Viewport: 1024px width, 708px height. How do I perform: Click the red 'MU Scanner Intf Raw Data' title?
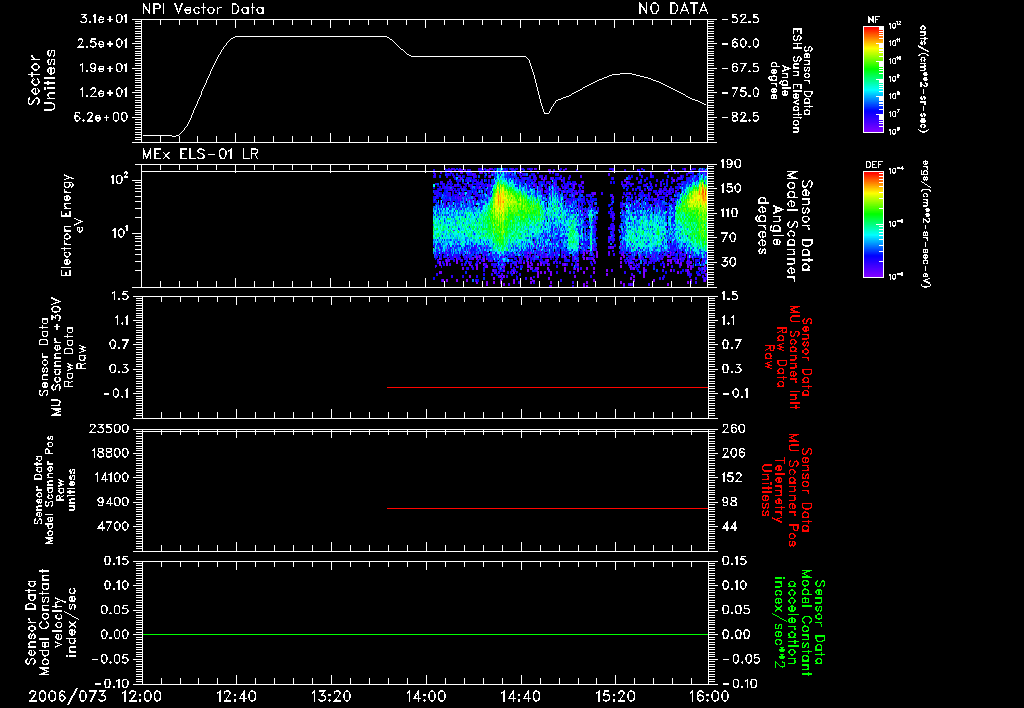point(788,357)
